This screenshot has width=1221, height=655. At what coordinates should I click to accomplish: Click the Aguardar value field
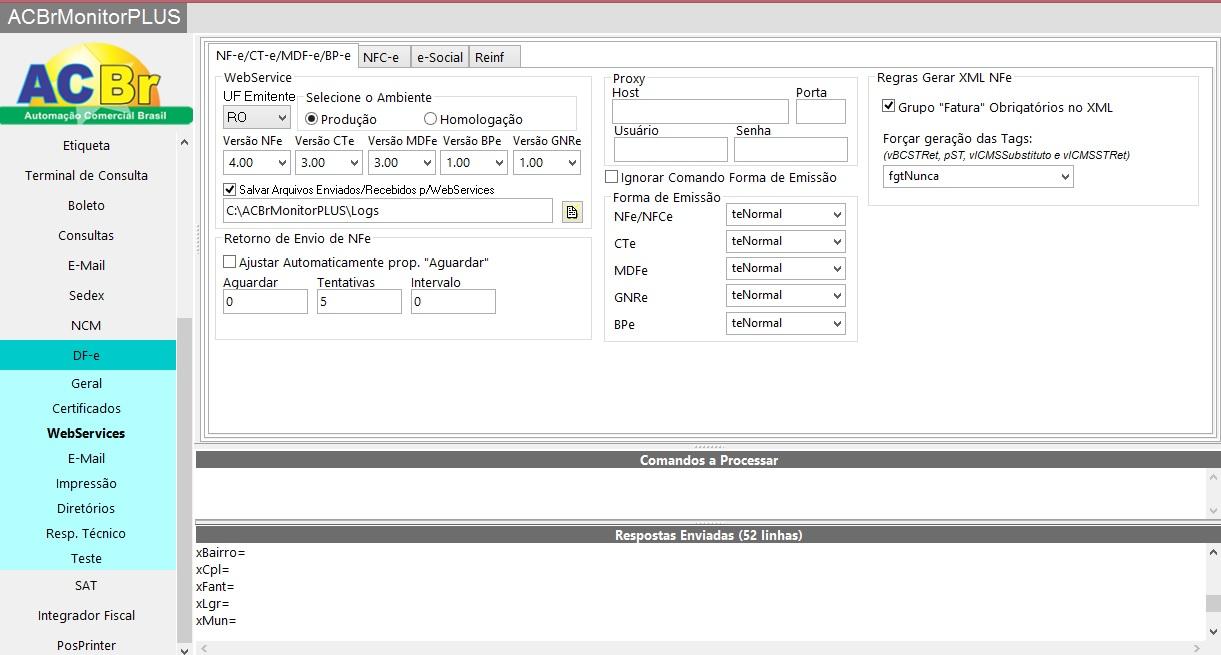click(265, 301)
